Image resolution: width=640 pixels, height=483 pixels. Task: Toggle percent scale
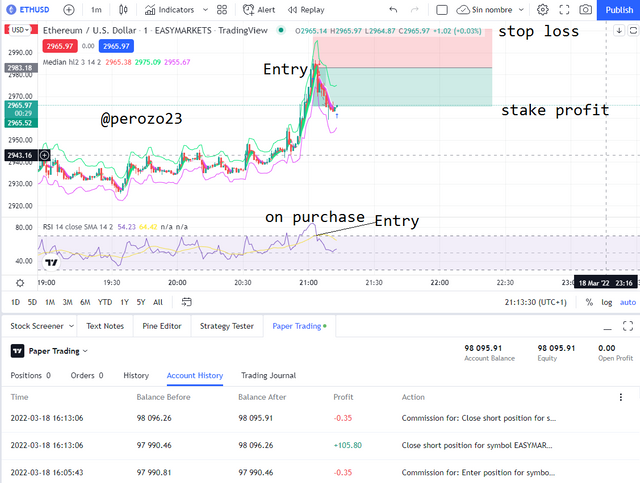[x=589, y=302]
